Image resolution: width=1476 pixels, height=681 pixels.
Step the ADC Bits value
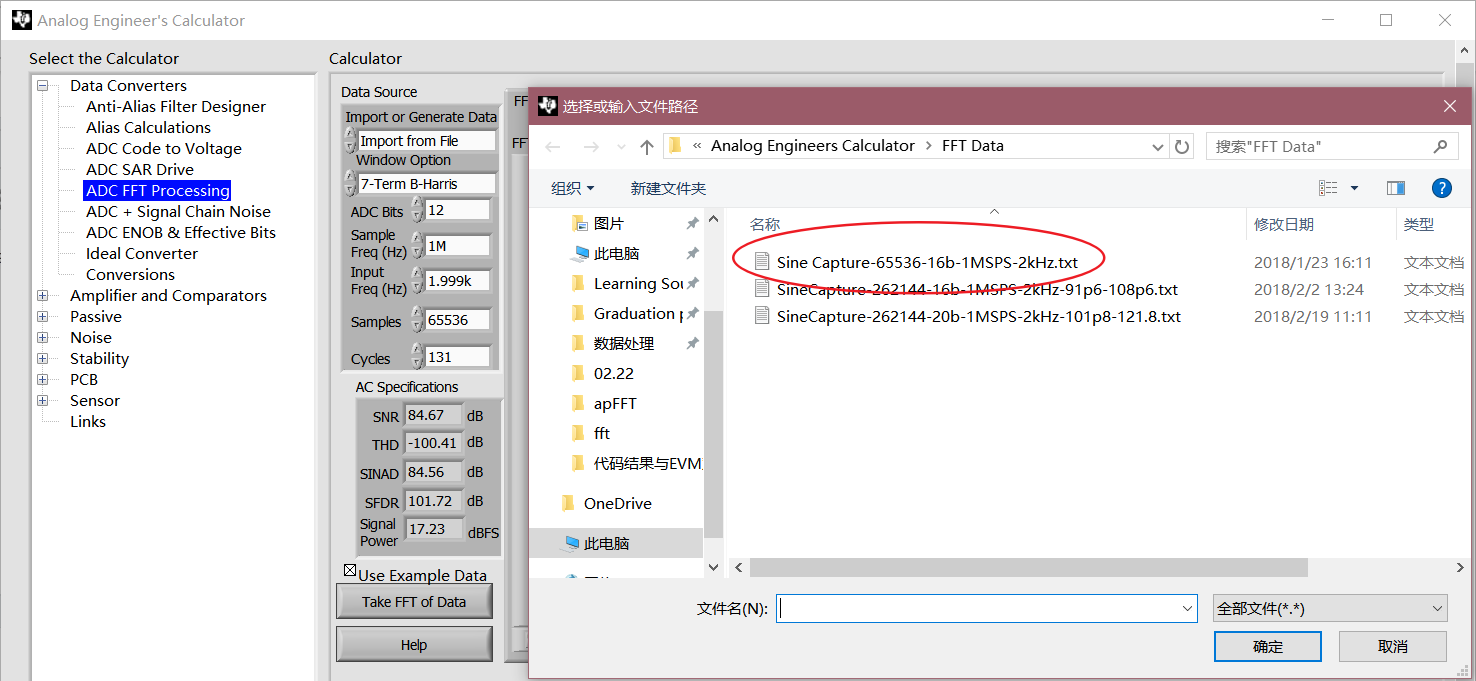[x=417, y=211]
